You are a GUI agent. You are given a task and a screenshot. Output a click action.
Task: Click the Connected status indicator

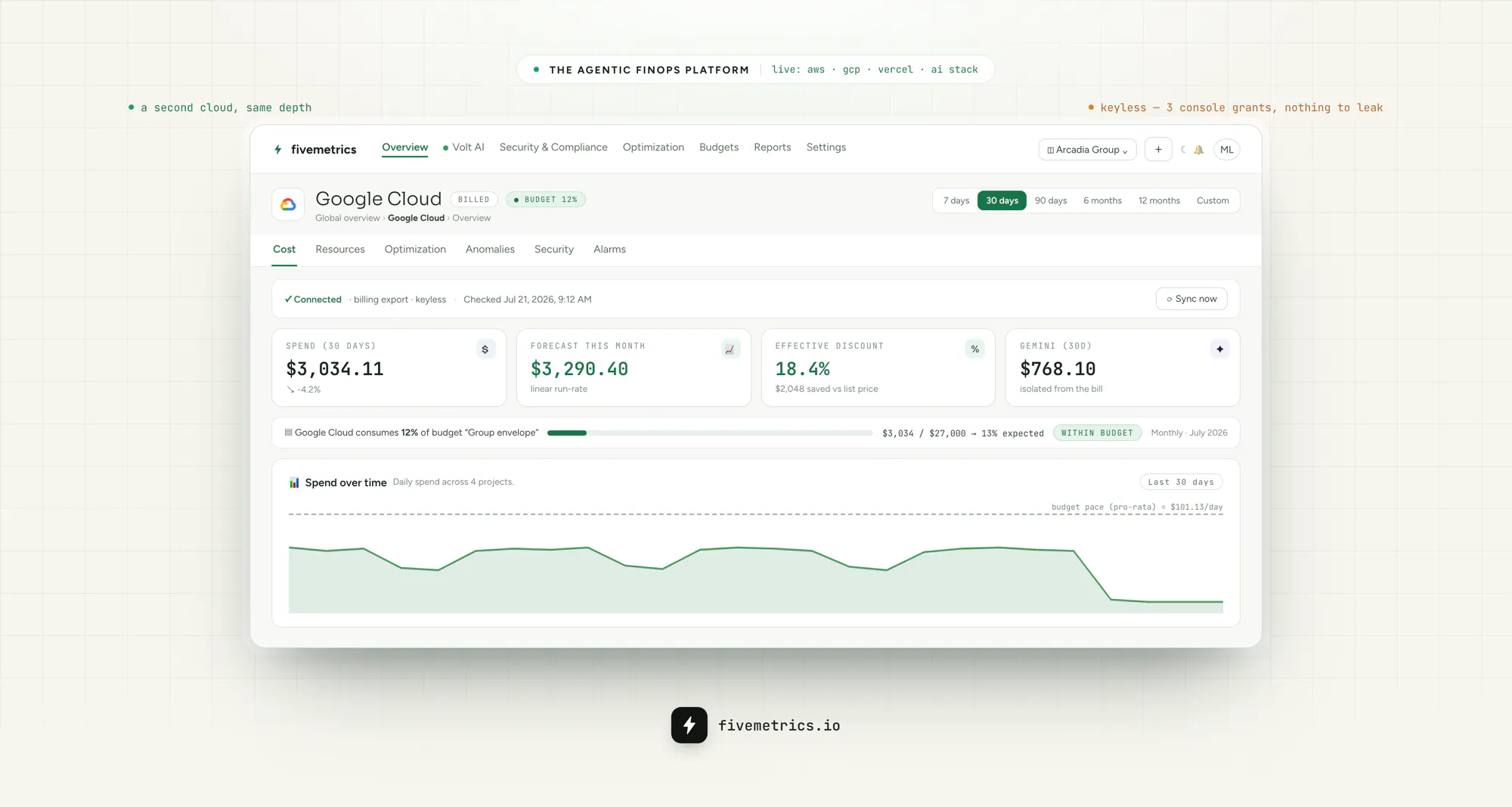tap(313, 300)
